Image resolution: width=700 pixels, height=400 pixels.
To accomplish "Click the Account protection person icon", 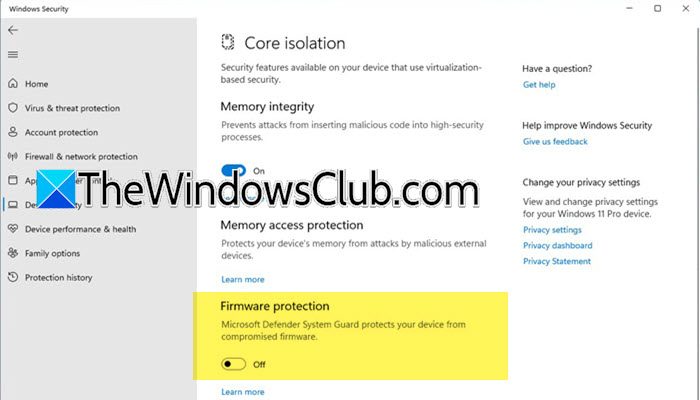I will [12, 132].
